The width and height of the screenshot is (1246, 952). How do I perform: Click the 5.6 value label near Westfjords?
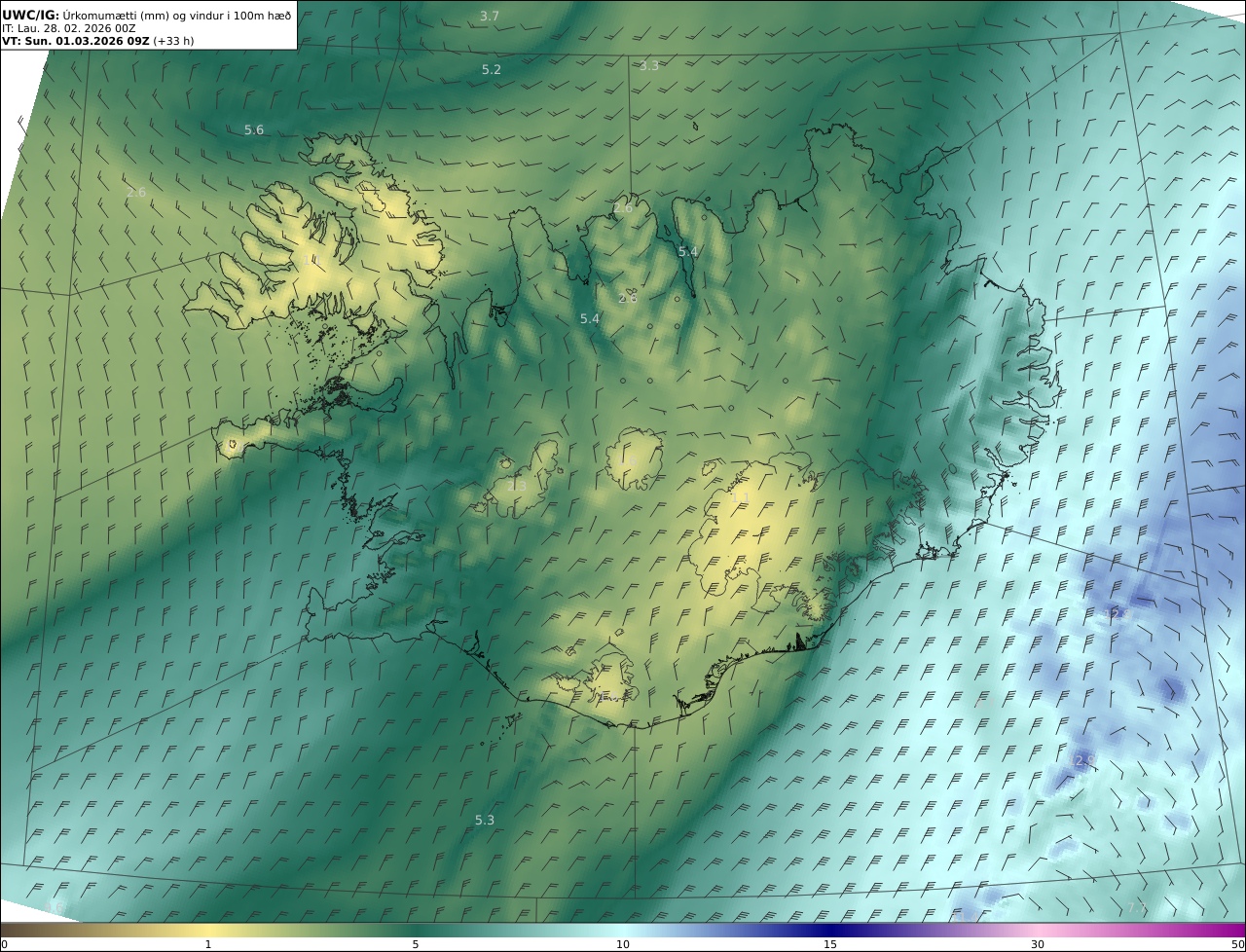[254, 129]
